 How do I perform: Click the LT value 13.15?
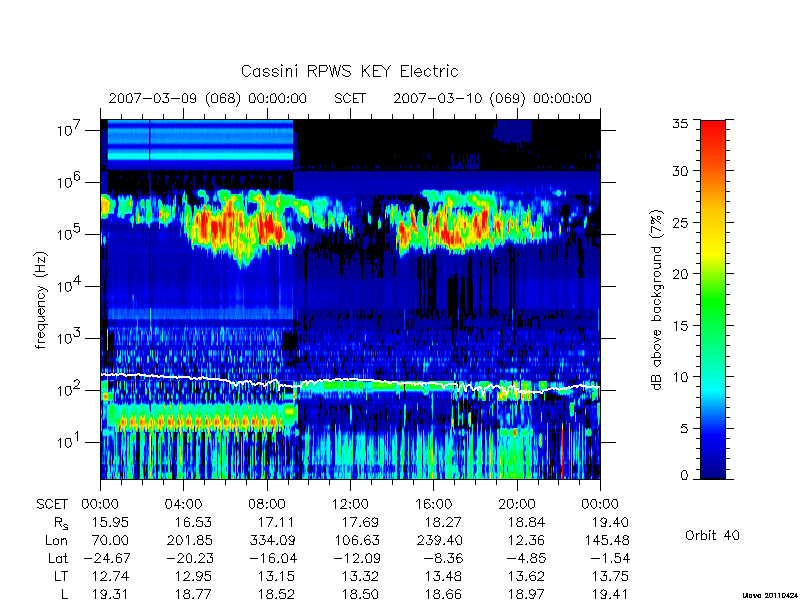(x=277, y=576)
